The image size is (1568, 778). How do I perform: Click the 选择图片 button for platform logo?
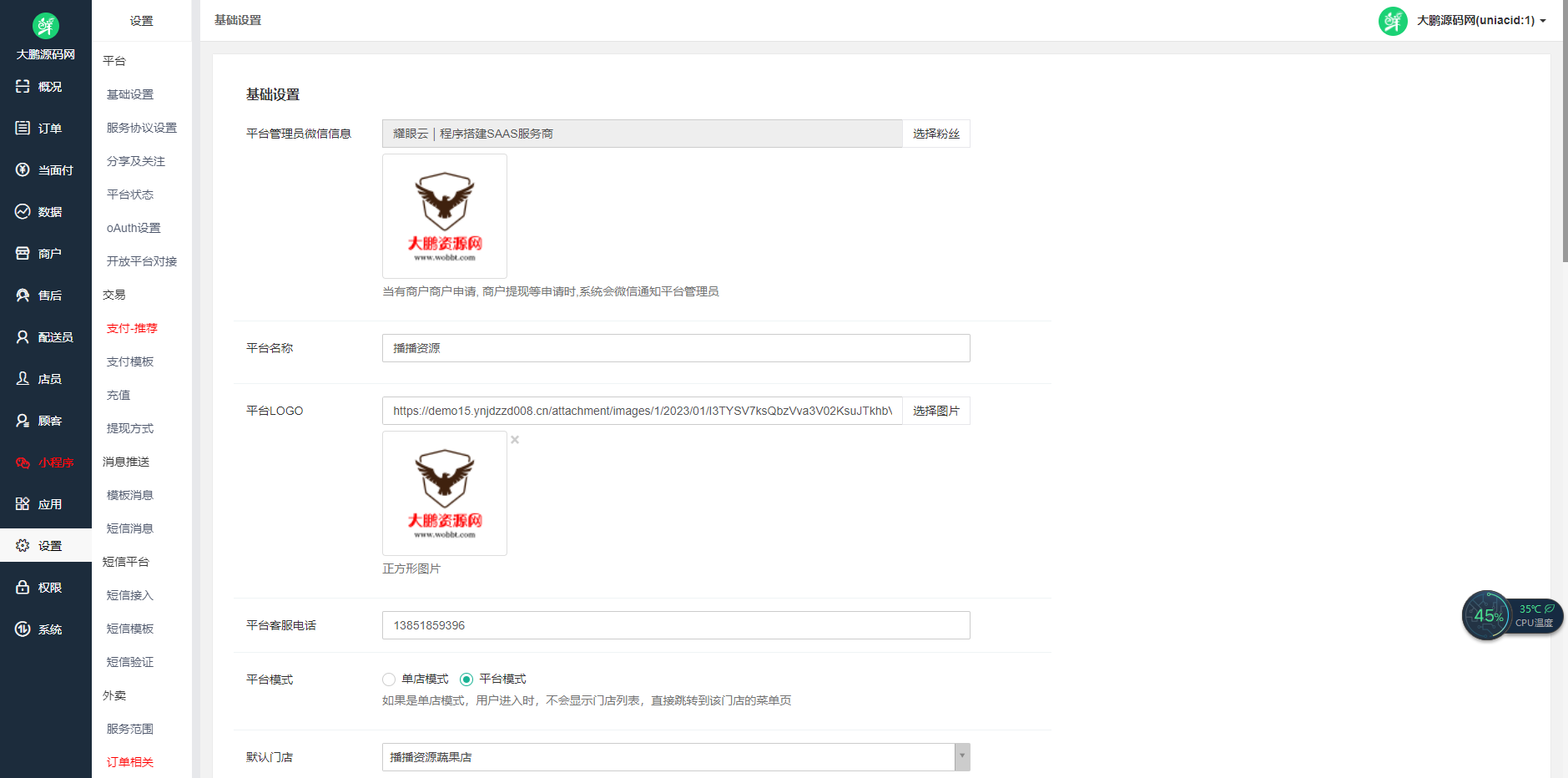935,410
